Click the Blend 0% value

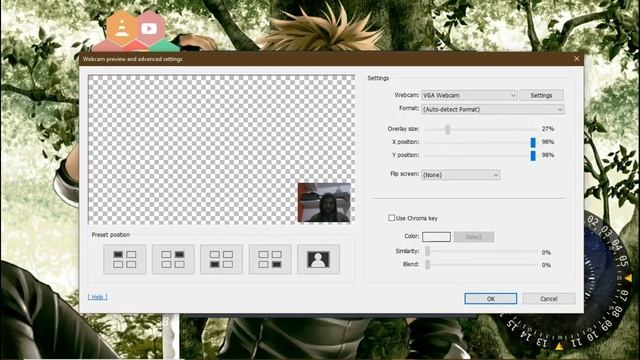pyautogui.click(x=546, y=265)
